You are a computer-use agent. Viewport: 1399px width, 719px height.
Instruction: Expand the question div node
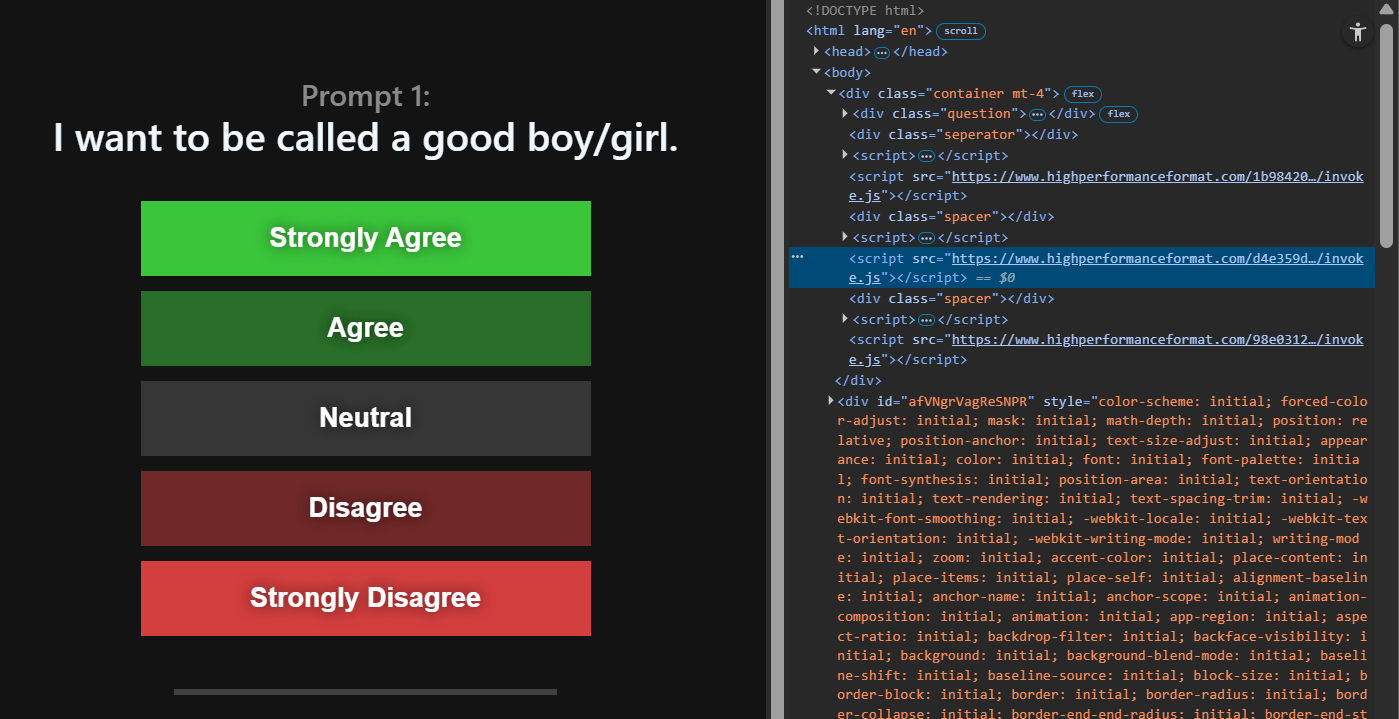[845, 113]
